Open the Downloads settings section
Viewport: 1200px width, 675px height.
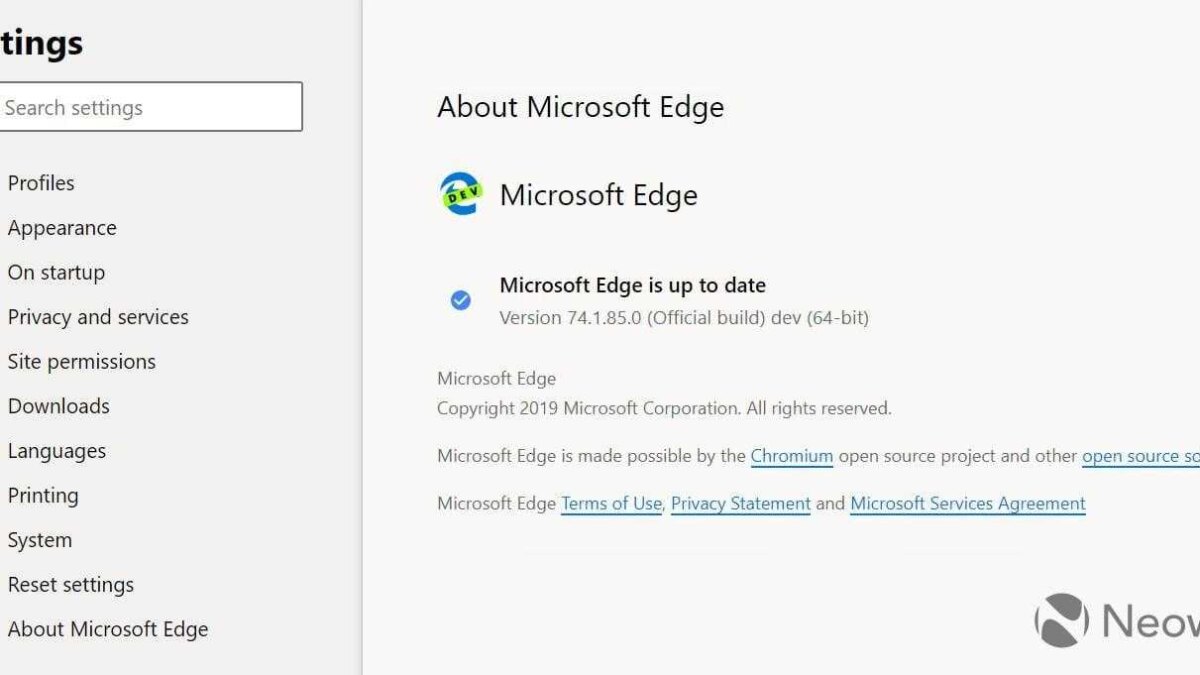coord(58,405)
